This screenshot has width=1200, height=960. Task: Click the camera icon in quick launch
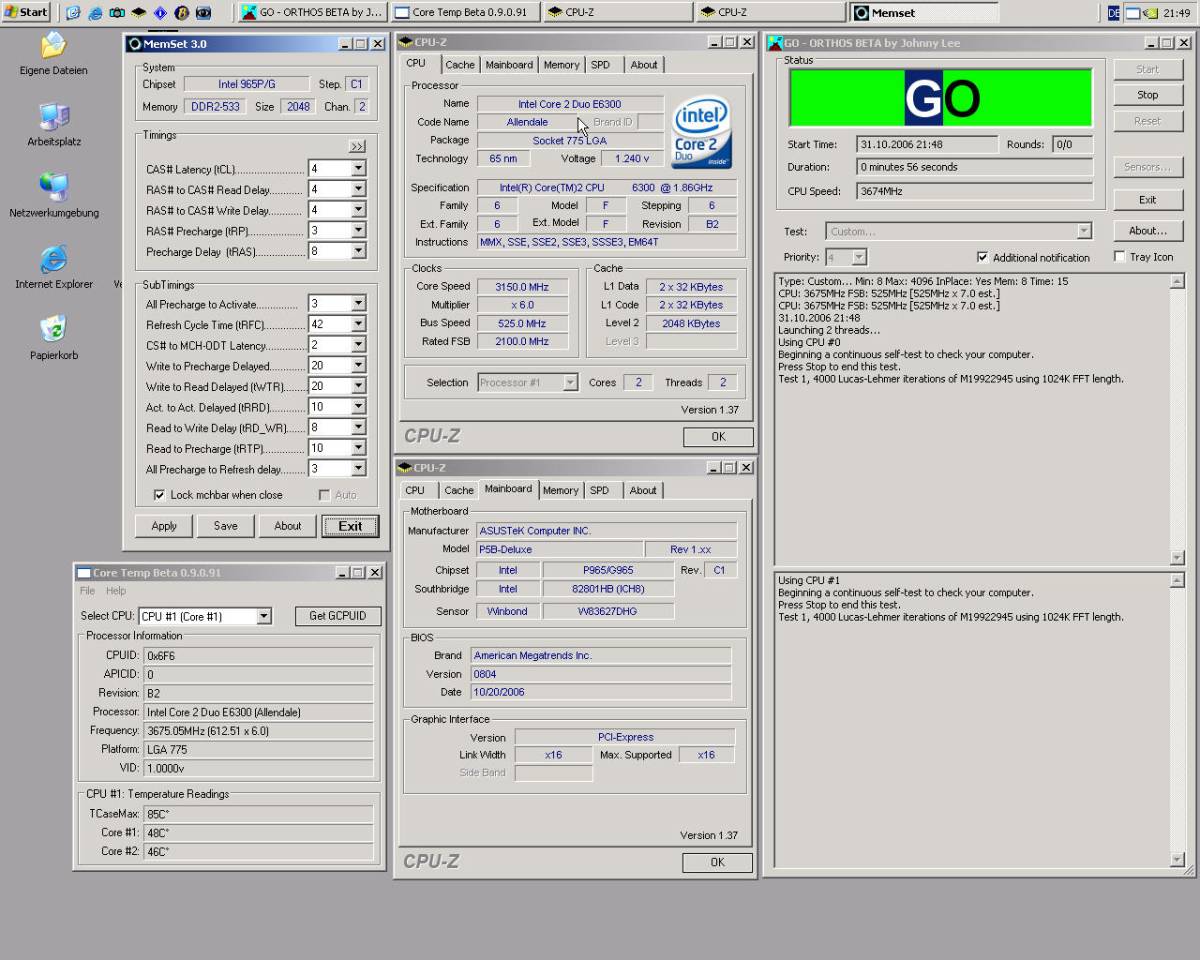click(117, 13)
